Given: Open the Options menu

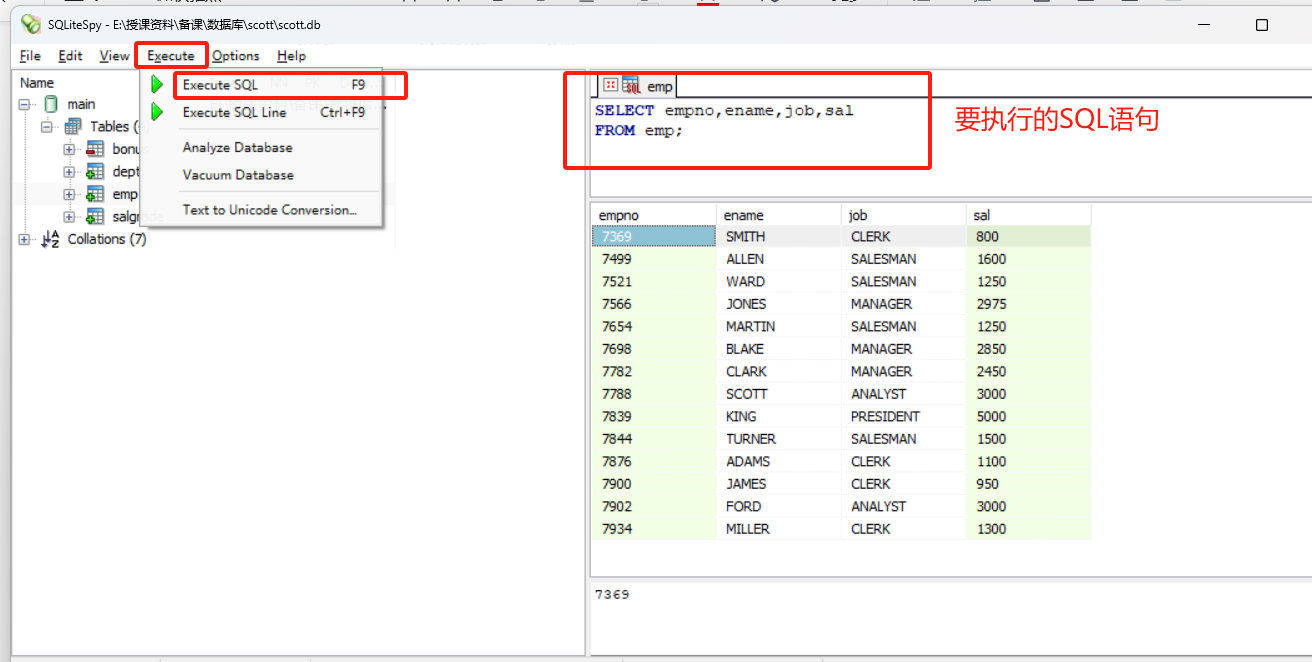Looking at the screenshot, I should (x=236, y=56).
